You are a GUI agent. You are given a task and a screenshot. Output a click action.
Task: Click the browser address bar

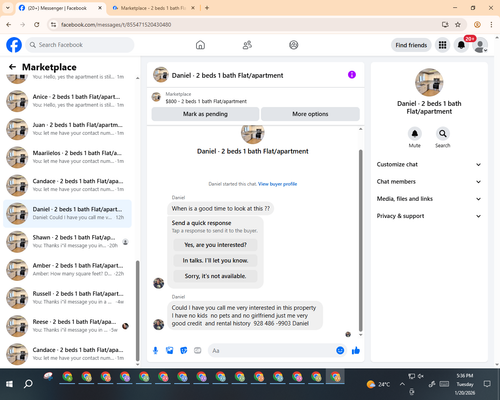(247, 25)
